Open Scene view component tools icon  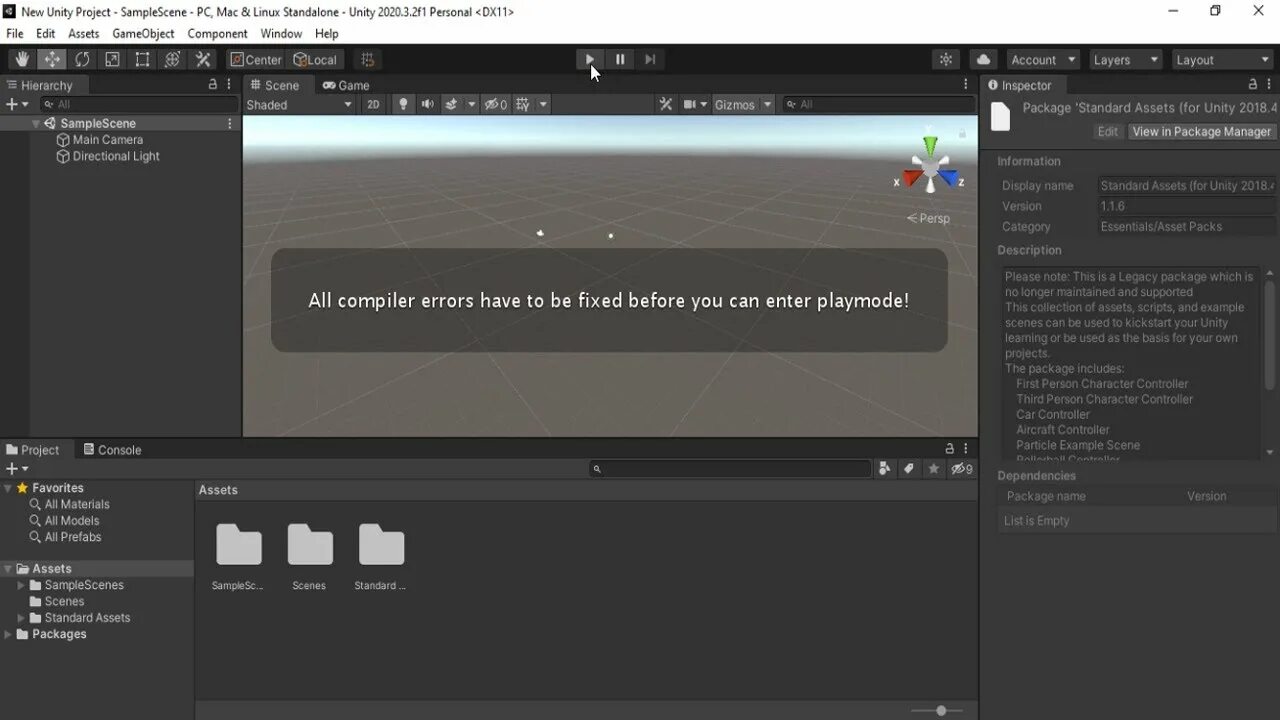(x=666, y=104)
